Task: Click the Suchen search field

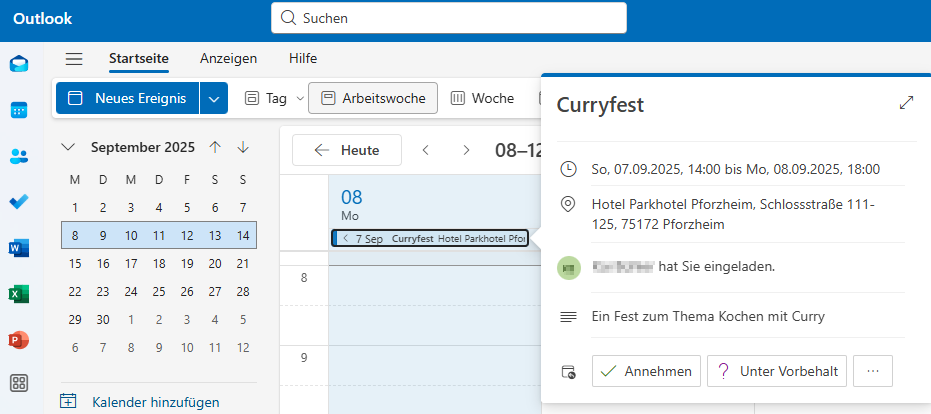Action: (448, 18)
